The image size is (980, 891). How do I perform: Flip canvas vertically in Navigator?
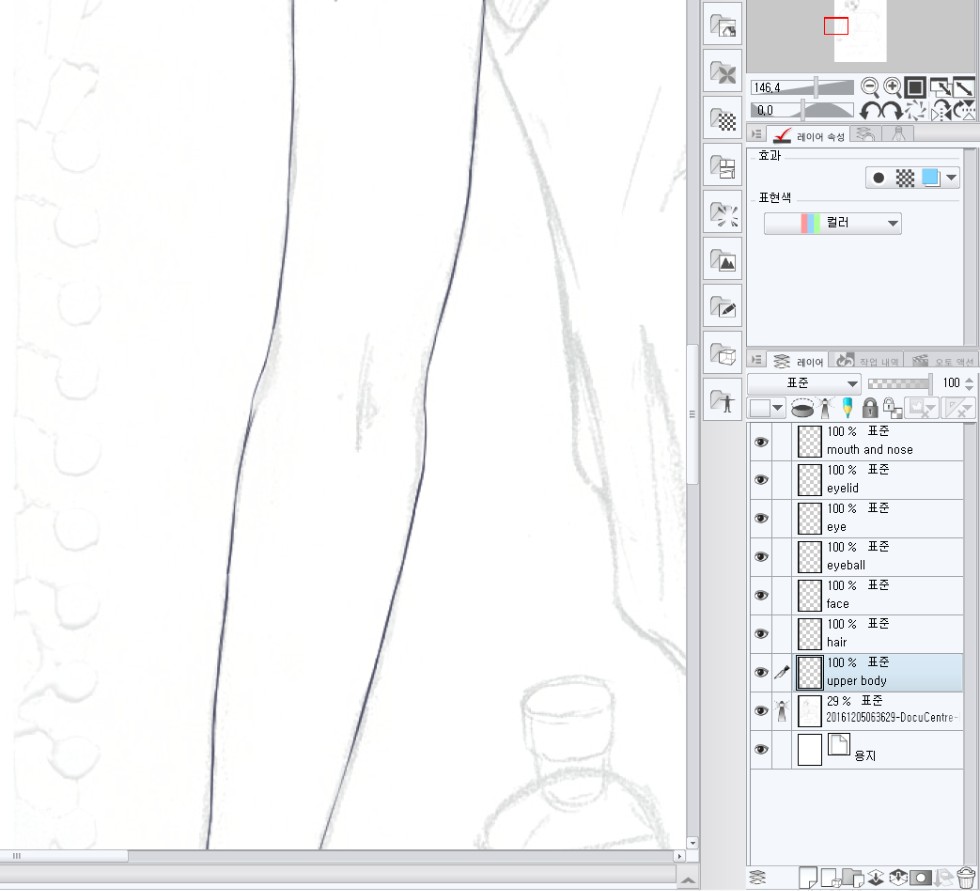pos(964,111)
